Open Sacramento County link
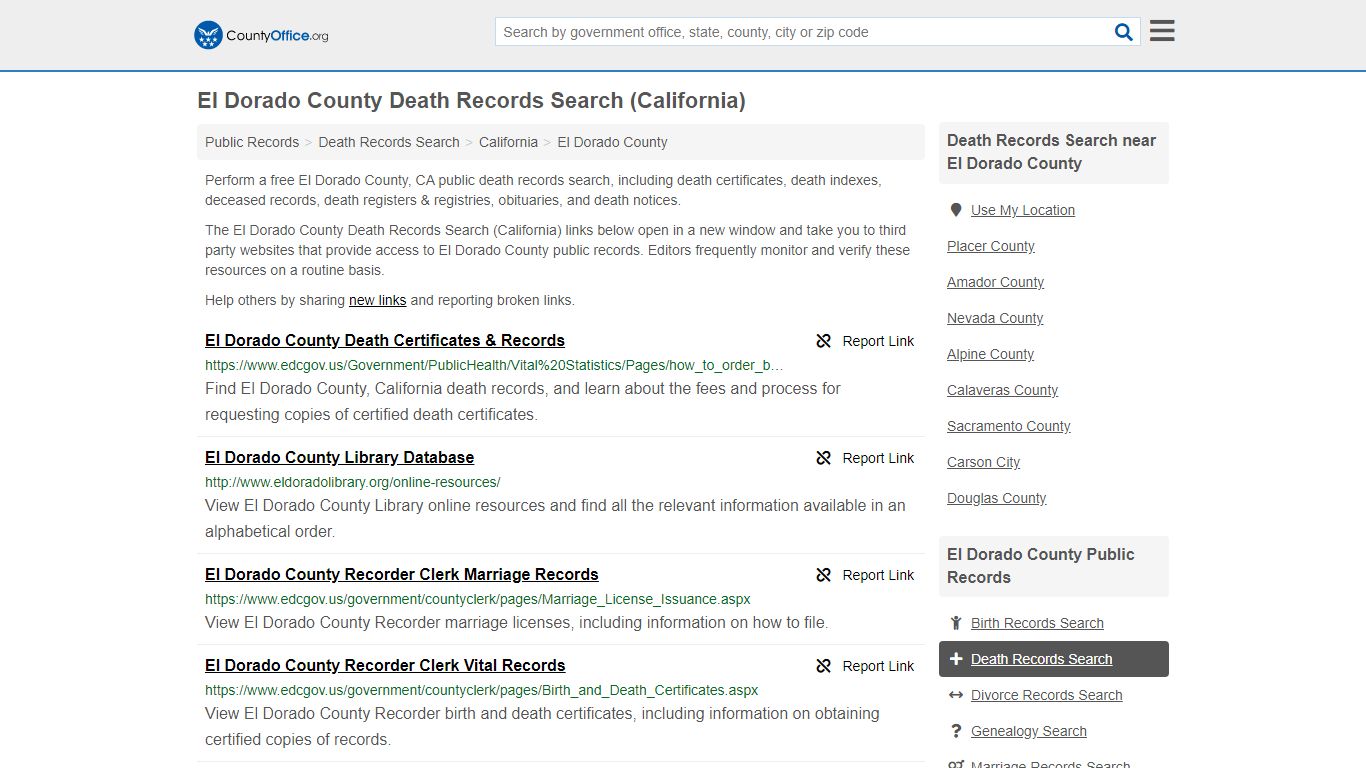This screenshot has height=768, width=1366. click(x=1008, y=426)
